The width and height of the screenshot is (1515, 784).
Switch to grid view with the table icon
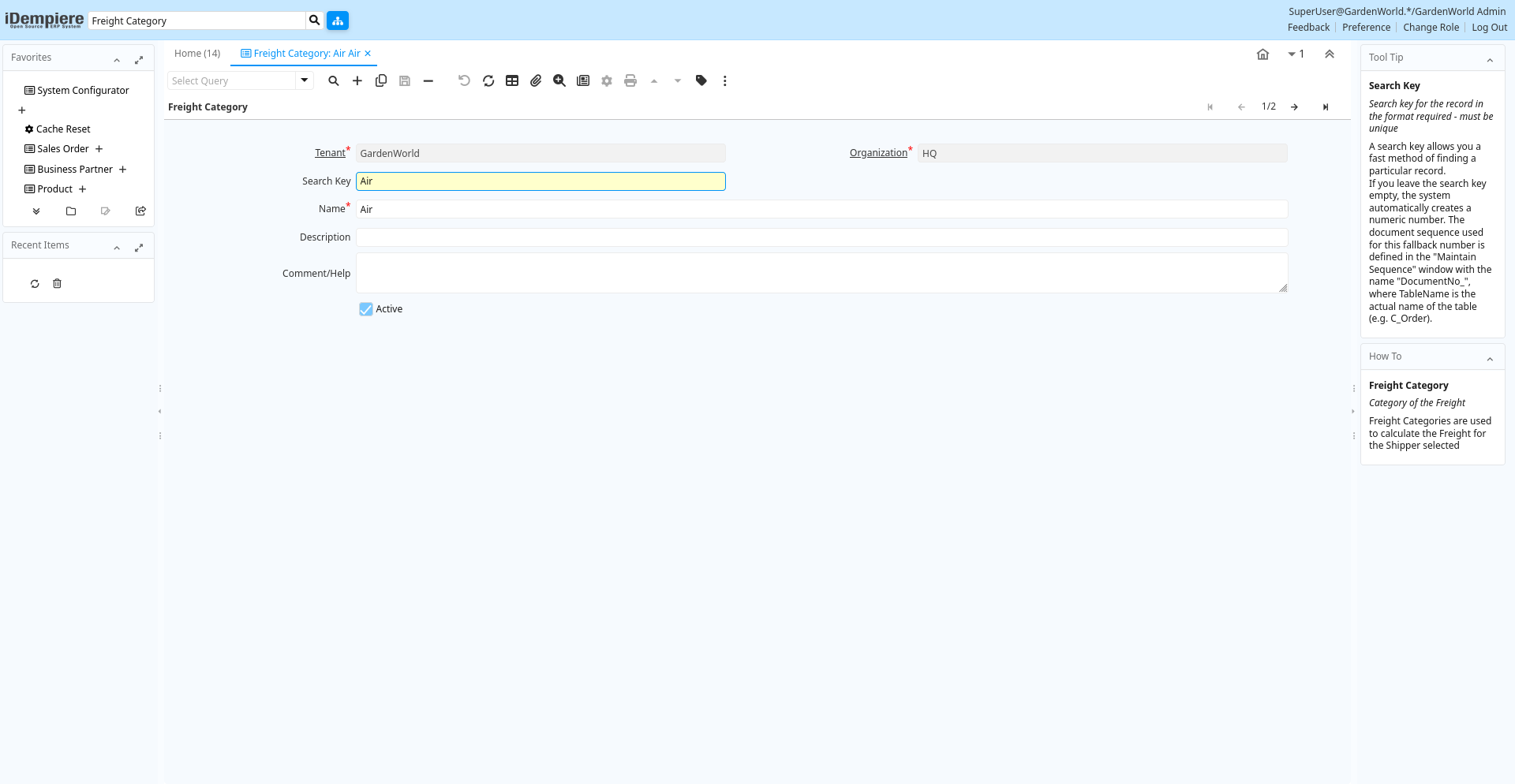tap(512, 80)
